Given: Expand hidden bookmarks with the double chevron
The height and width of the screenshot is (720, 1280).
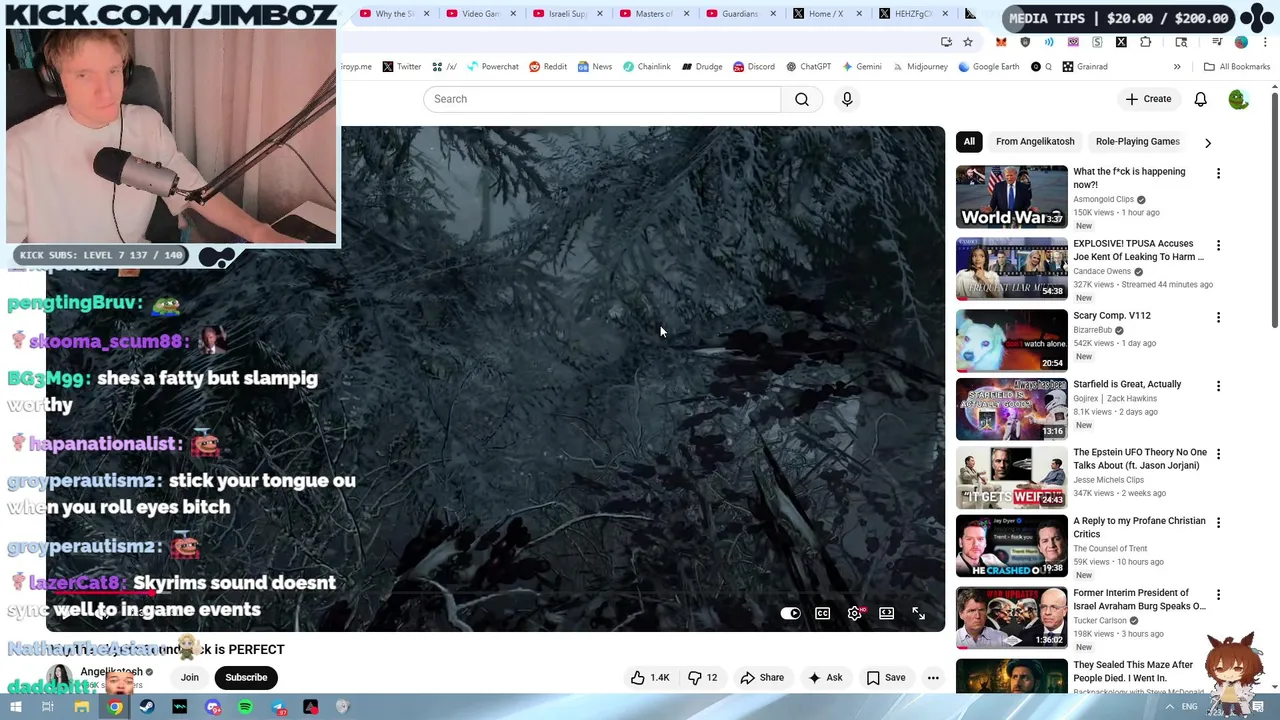Looking at the screenshot, I should coord(1177,67).
